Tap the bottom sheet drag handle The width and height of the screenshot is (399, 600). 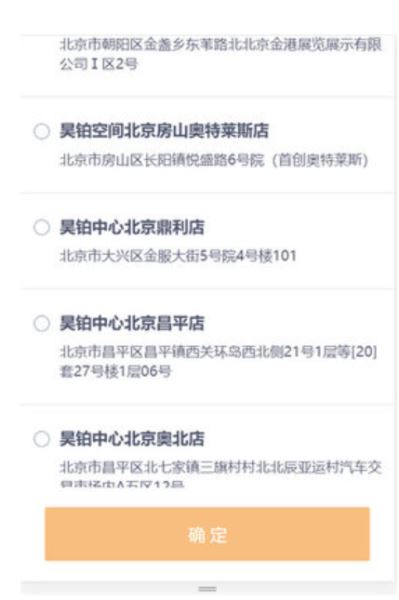[x=207, y=589]
